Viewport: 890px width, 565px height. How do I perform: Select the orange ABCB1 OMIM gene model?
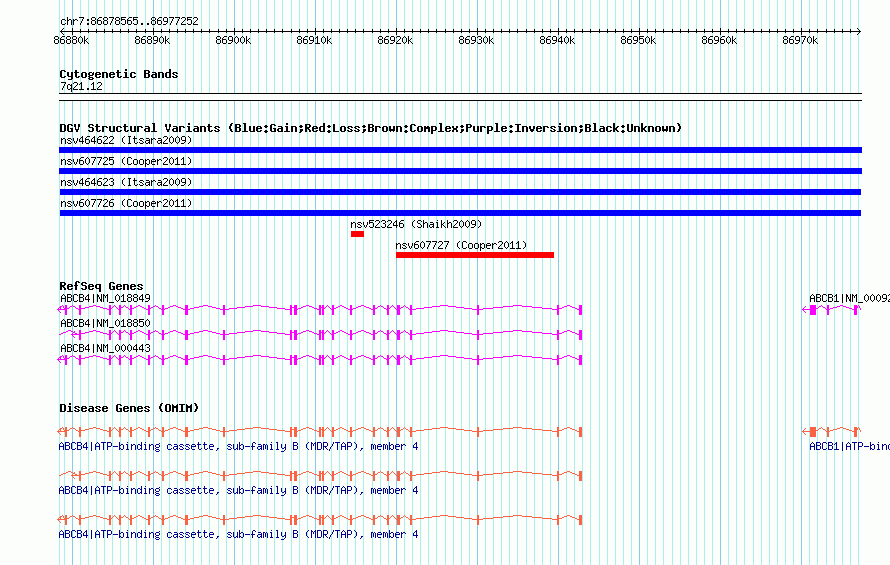coord(832,432)
